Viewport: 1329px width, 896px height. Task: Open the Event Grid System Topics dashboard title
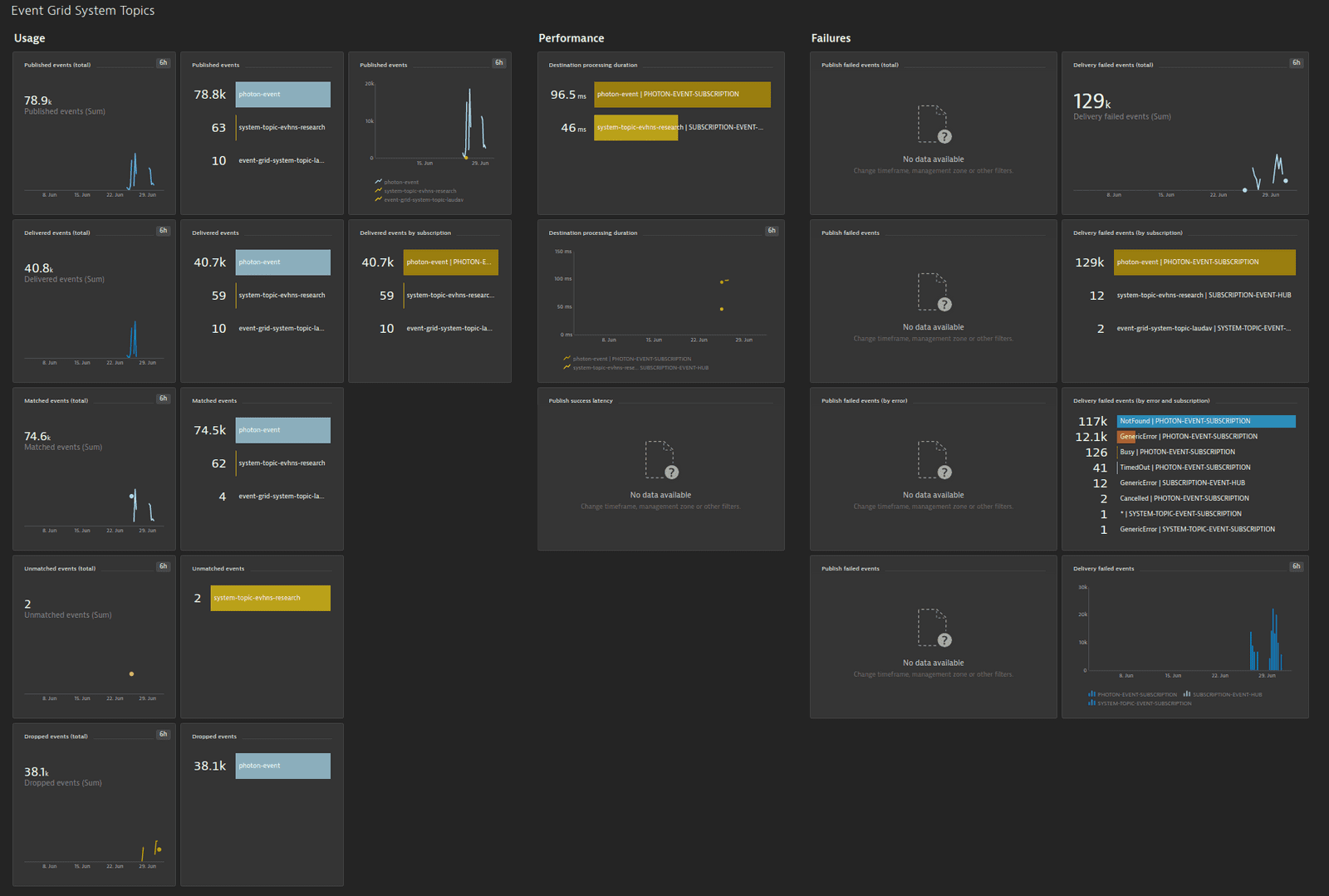[84, 11]
